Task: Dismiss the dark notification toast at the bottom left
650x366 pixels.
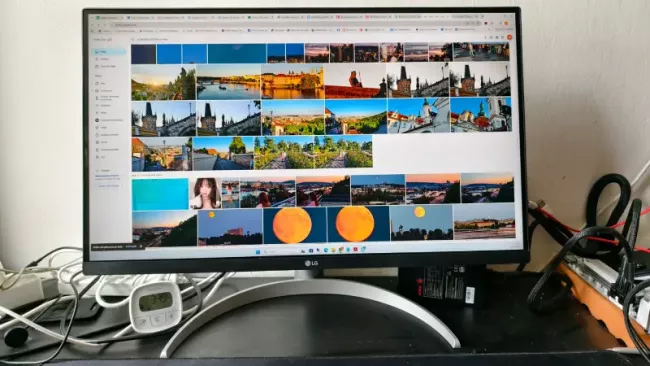Action: 141,246
